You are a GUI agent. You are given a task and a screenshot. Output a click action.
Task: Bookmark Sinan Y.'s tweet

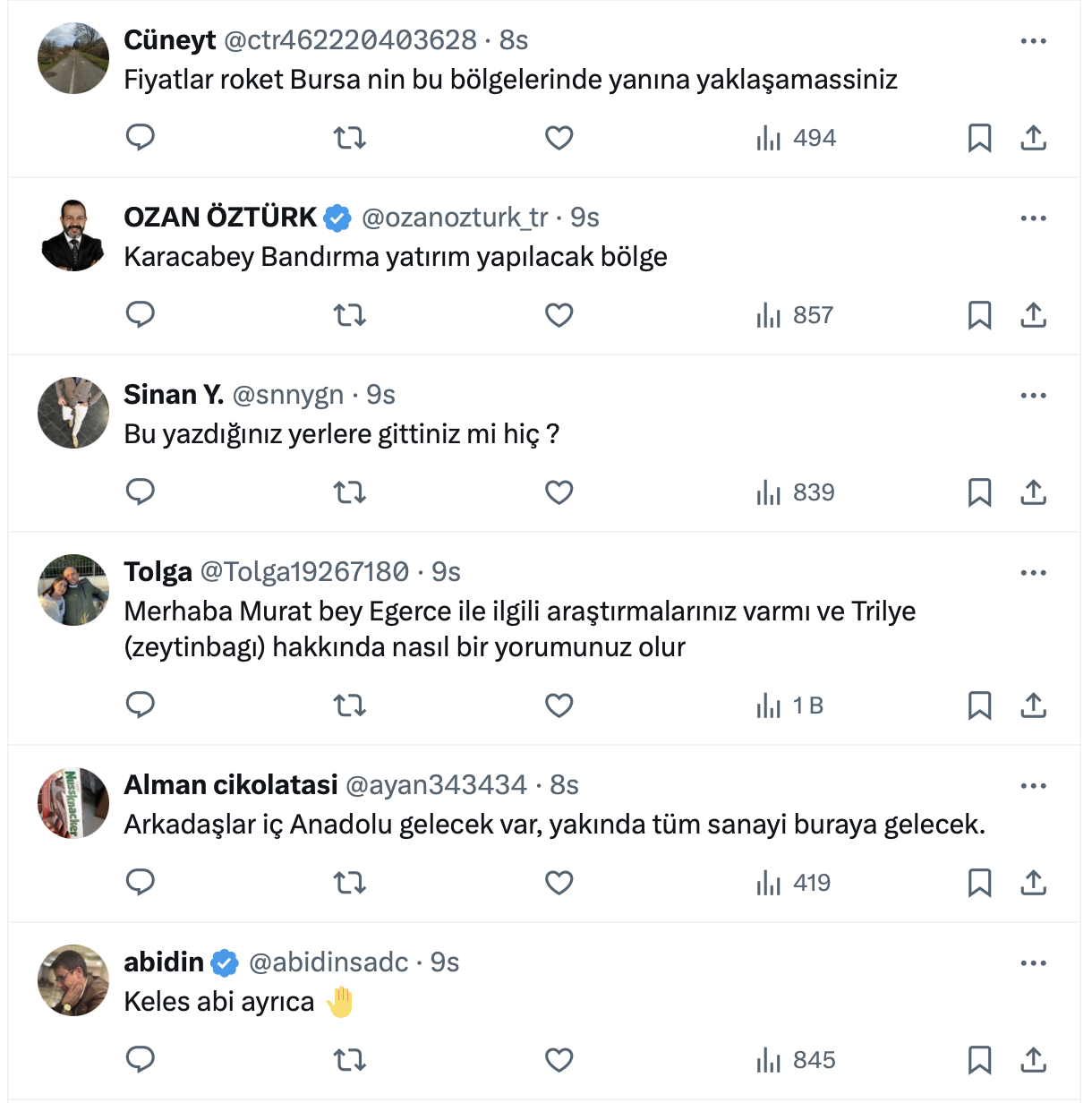tap(979, 492)
